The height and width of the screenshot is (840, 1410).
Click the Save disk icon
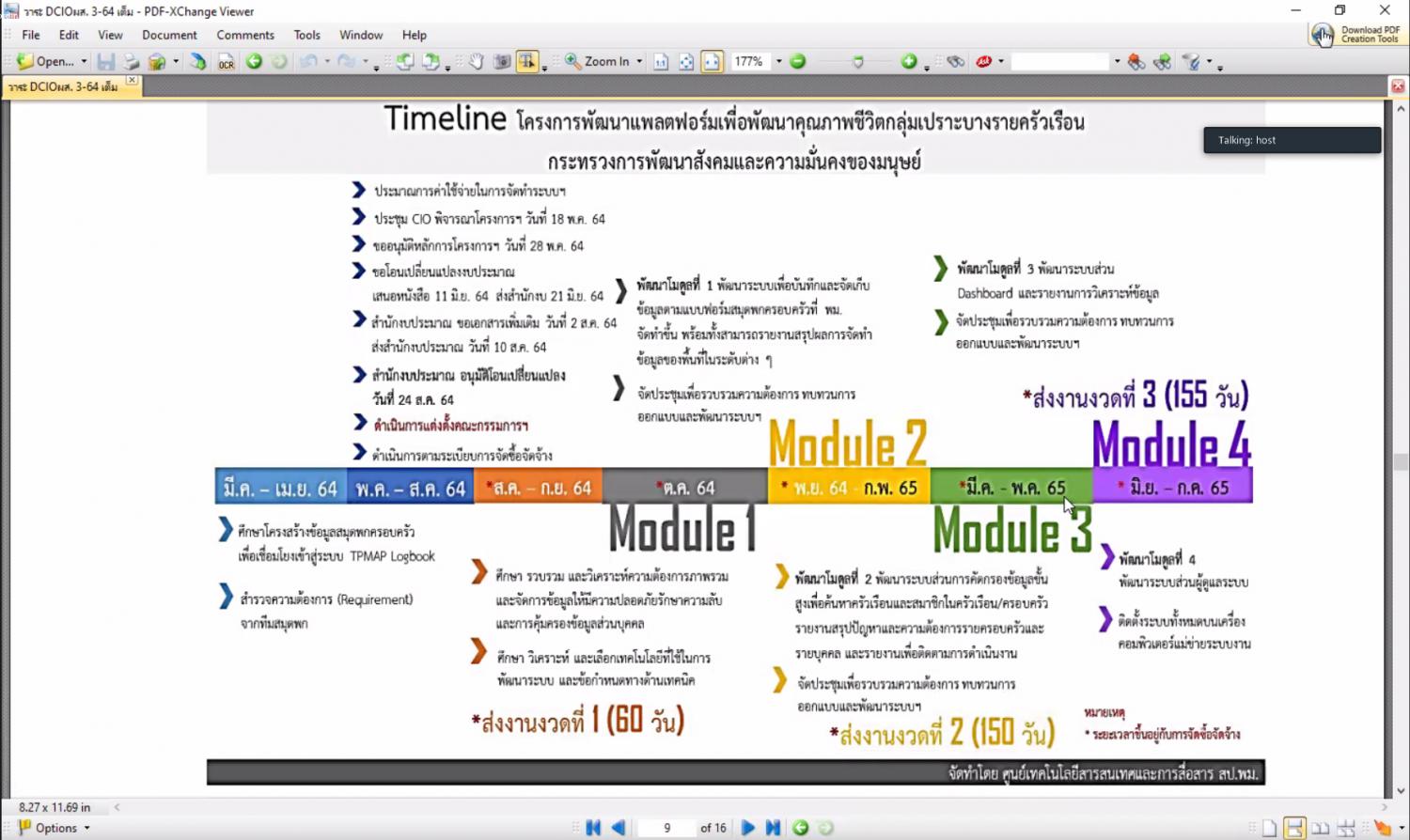click(105, 61)
